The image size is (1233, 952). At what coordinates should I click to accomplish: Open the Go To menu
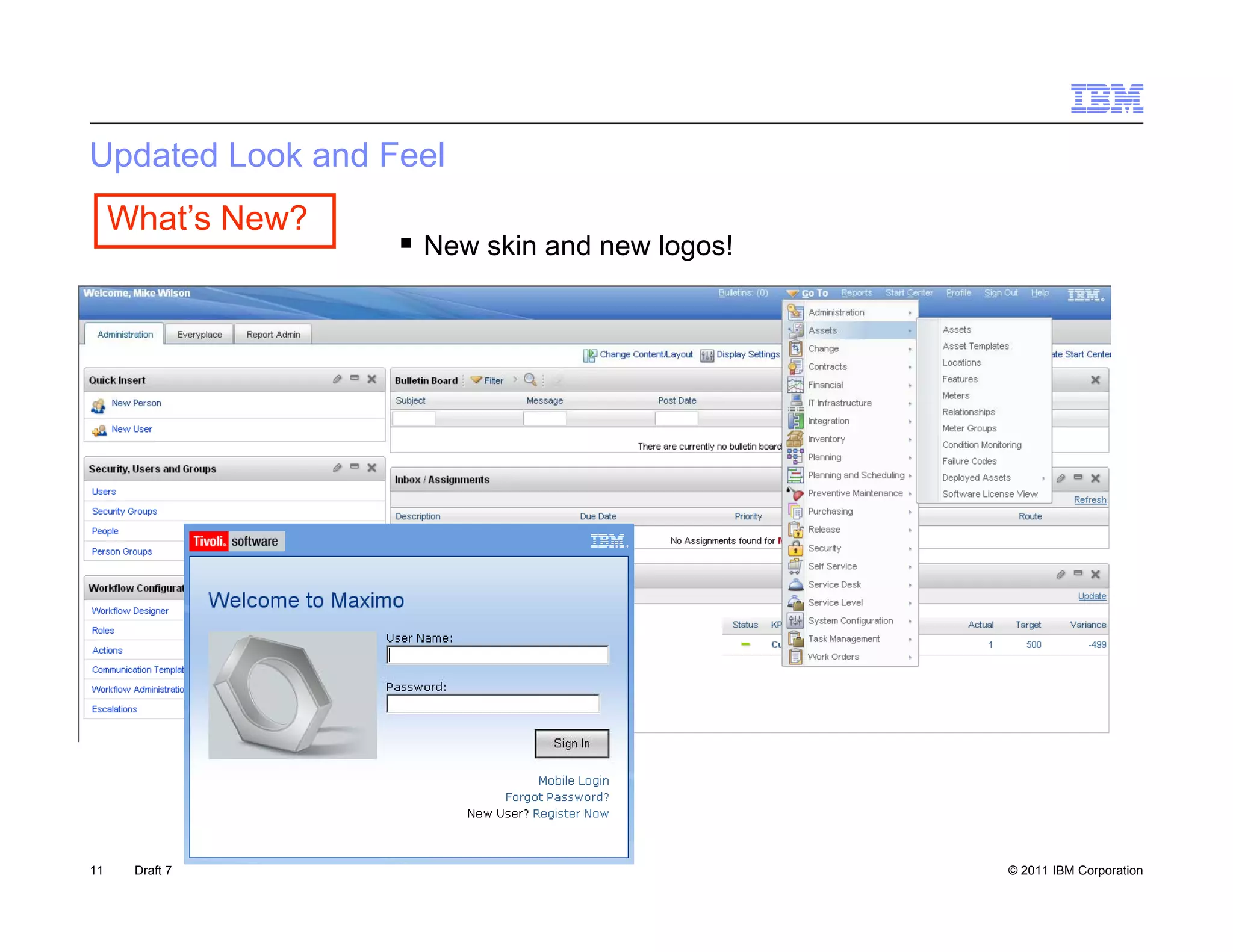click(x=808, y=293)
